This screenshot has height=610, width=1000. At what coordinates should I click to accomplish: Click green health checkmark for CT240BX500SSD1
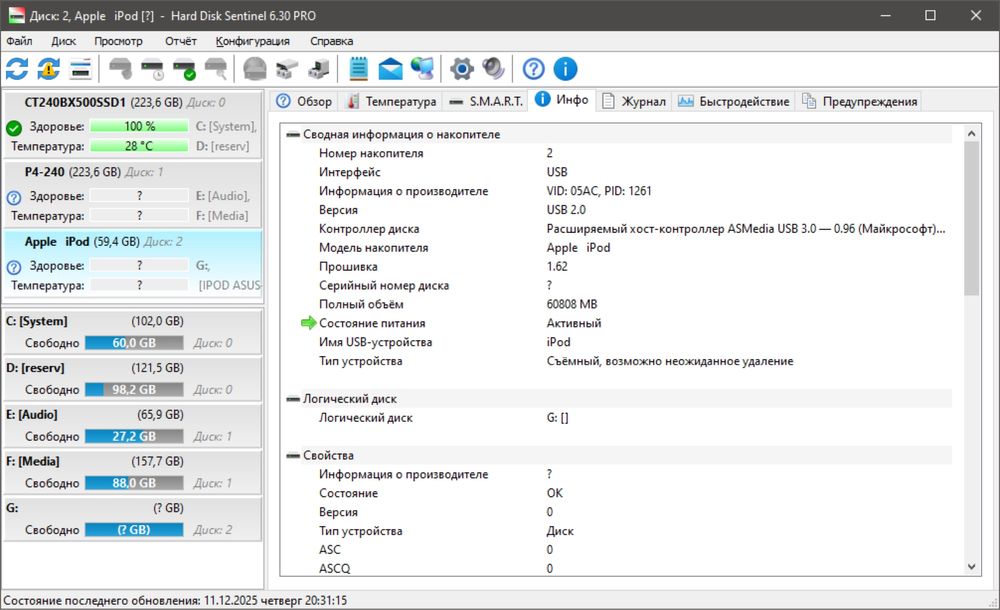point(14,128)
